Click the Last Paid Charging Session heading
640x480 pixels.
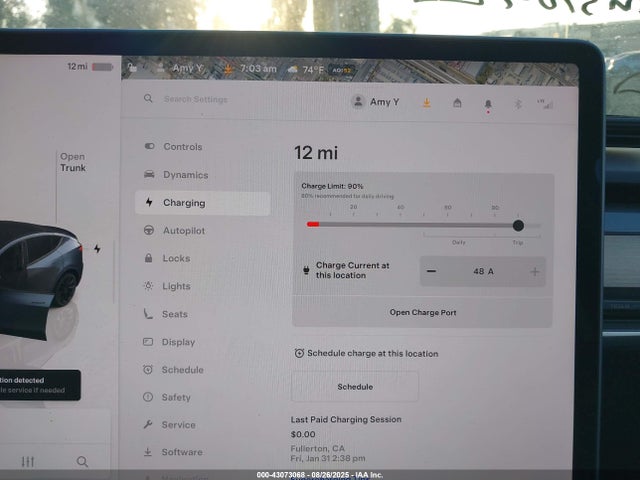coord(346,420)
